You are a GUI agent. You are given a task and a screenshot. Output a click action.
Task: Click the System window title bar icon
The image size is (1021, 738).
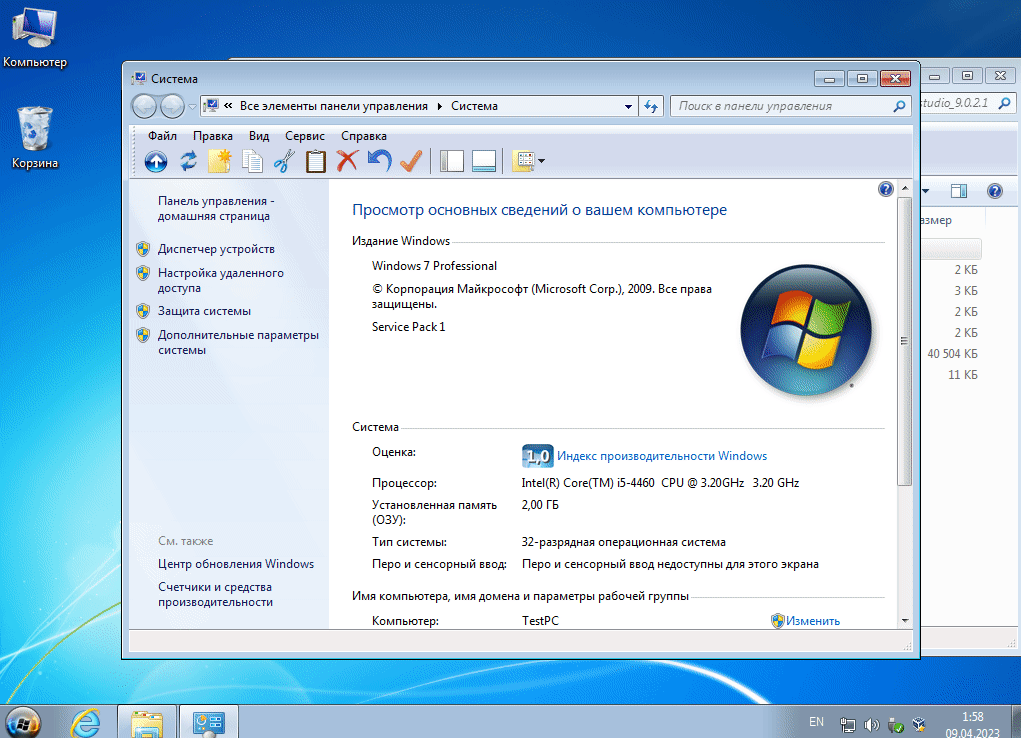click(x=139, y=78)
